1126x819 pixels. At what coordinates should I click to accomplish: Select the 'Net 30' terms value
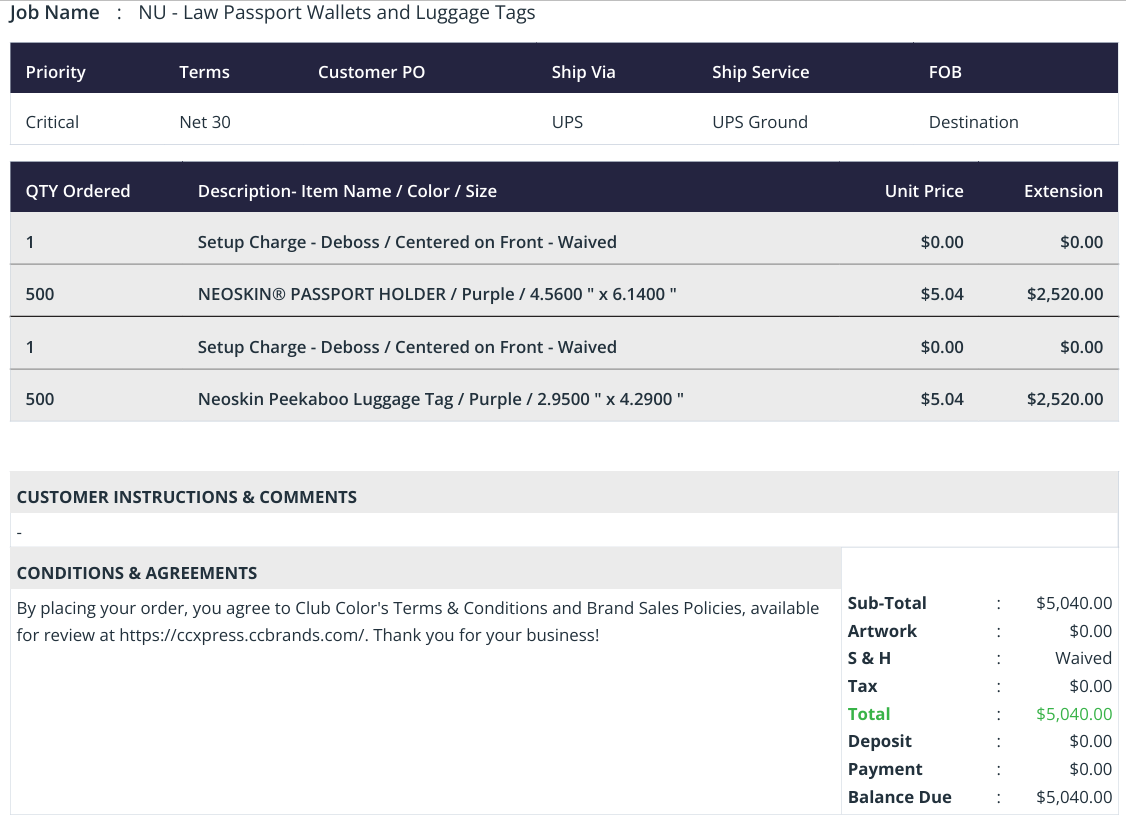point(205,122)
